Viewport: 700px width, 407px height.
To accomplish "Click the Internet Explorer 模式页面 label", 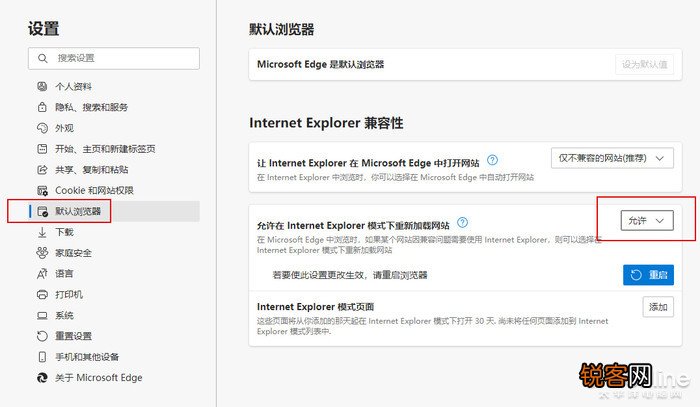I will pyautogui.click(x=316, y=307).
